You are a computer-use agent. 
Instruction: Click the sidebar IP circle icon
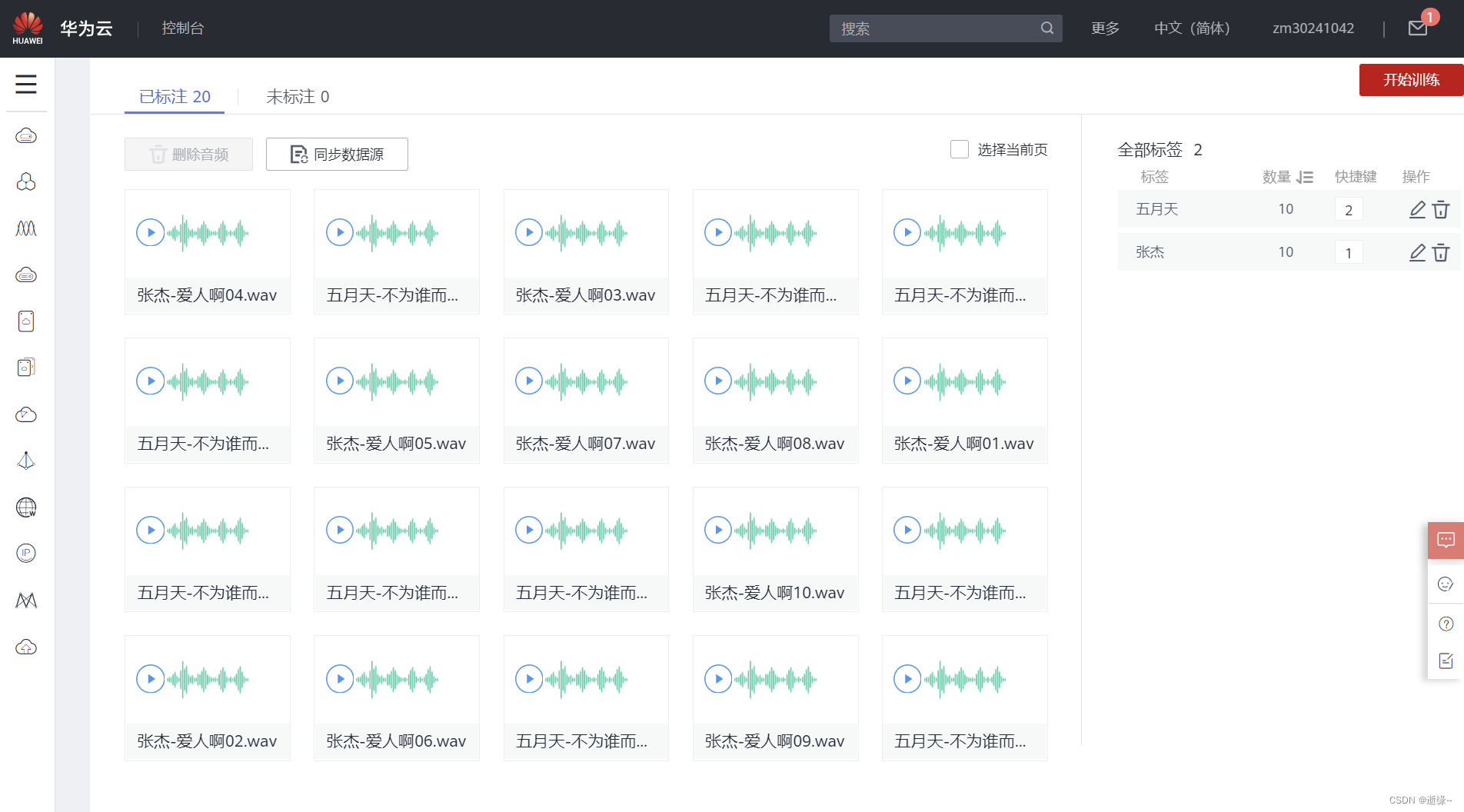point(26,553)
